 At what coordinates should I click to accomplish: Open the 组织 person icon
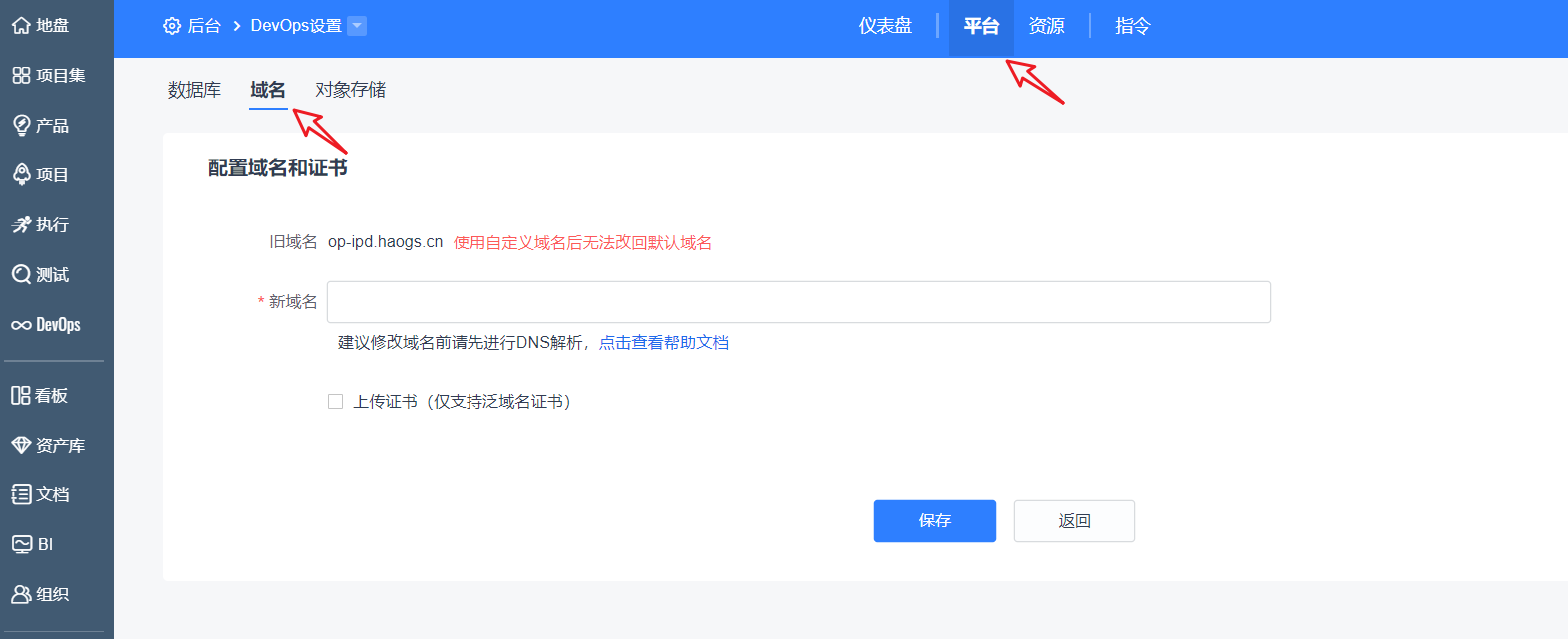click(x=21, y=595)
